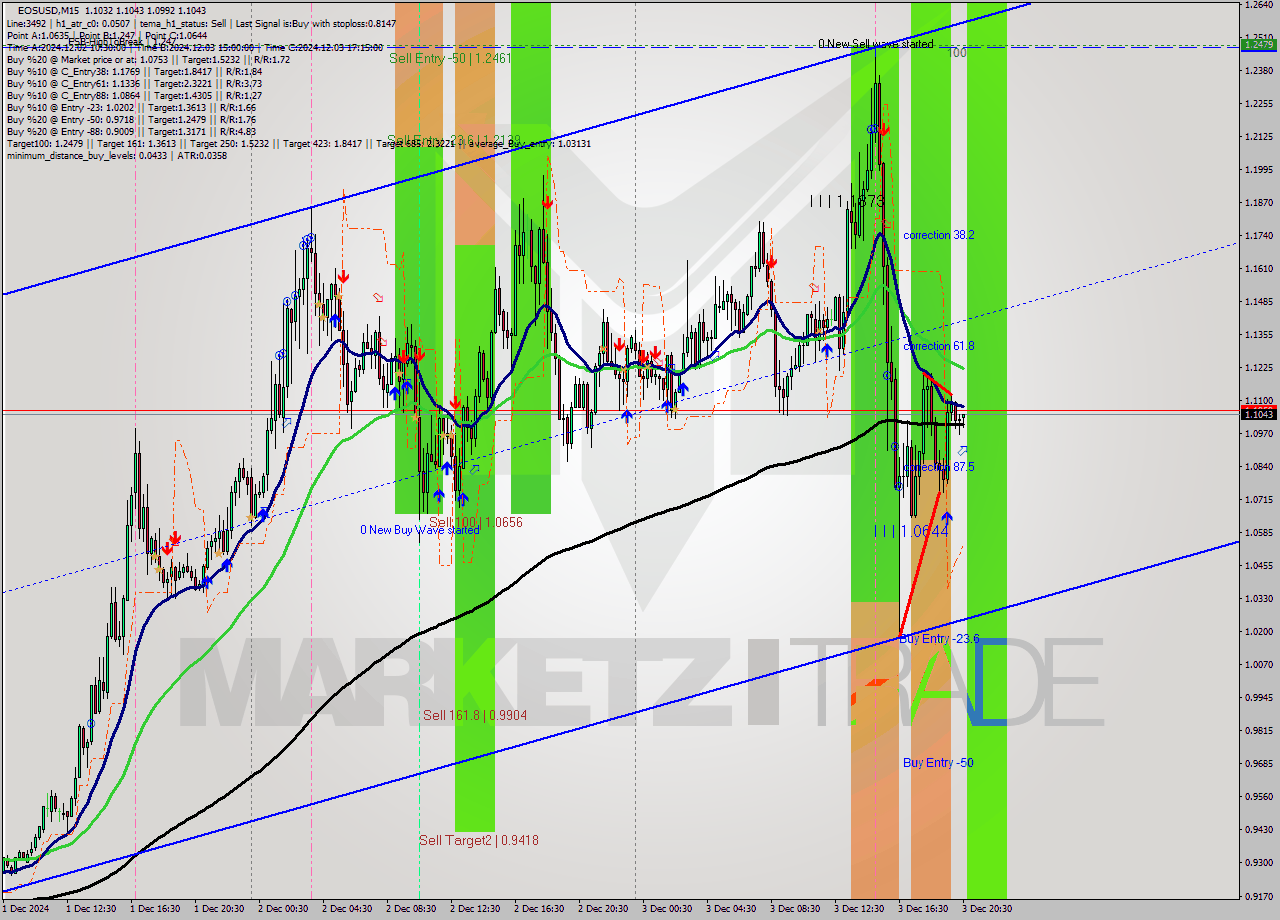Click the 'minimum_distance_buy_levels: 0.0433' line
1280x920 pixels.
click(x=116, y=155)
